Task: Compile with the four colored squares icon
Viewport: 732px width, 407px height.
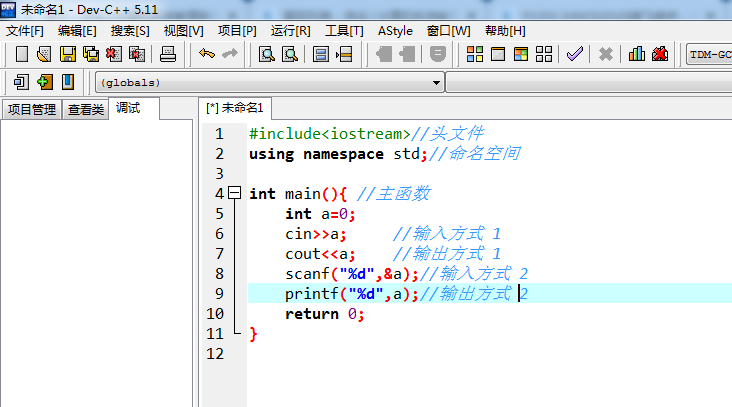Action: click(475, 54)
